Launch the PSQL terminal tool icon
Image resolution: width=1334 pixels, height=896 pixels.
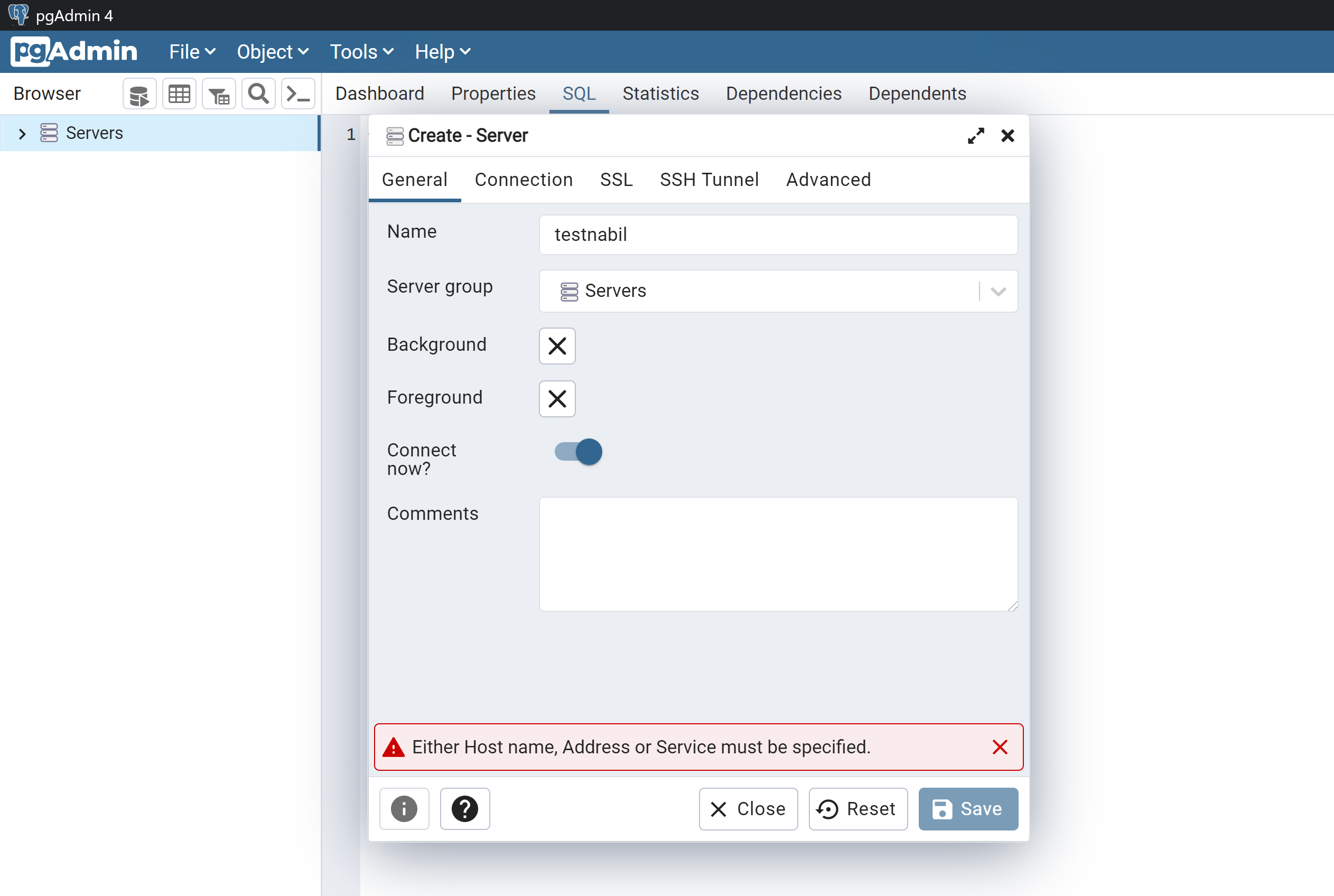pos(298,94)
